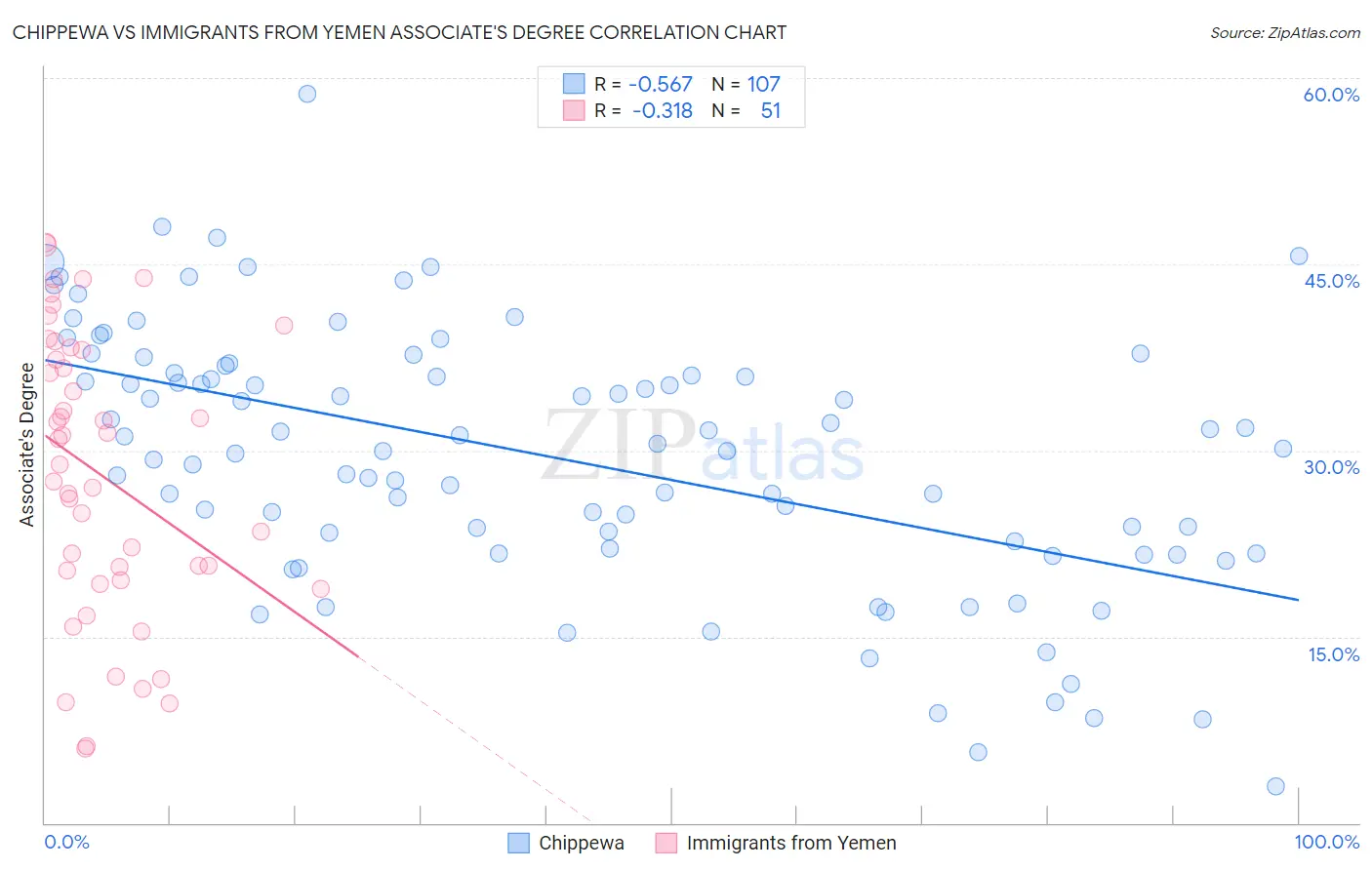Screen dimensions: 1372x870
Task: Click the 30.0% y-axis tick label
Action: (1331, 467)
